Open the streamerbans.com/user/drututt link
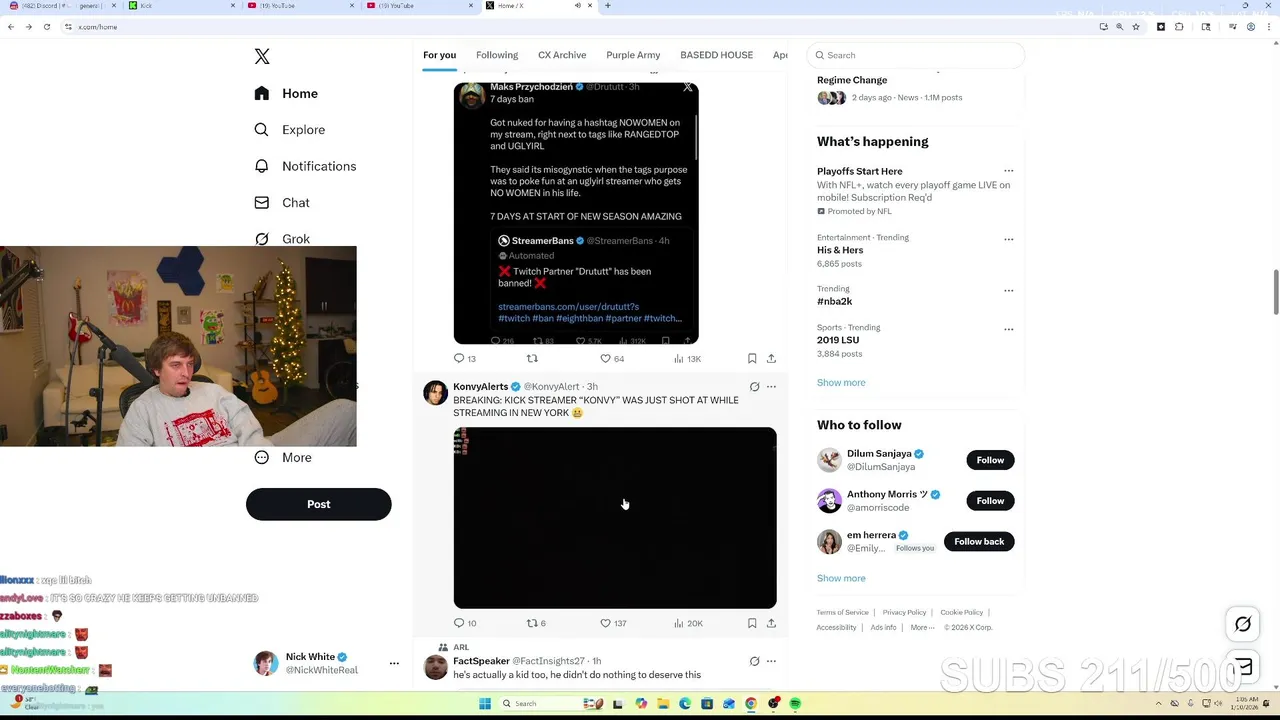Viewport: 1280px width, 720px height. (568, 307)
